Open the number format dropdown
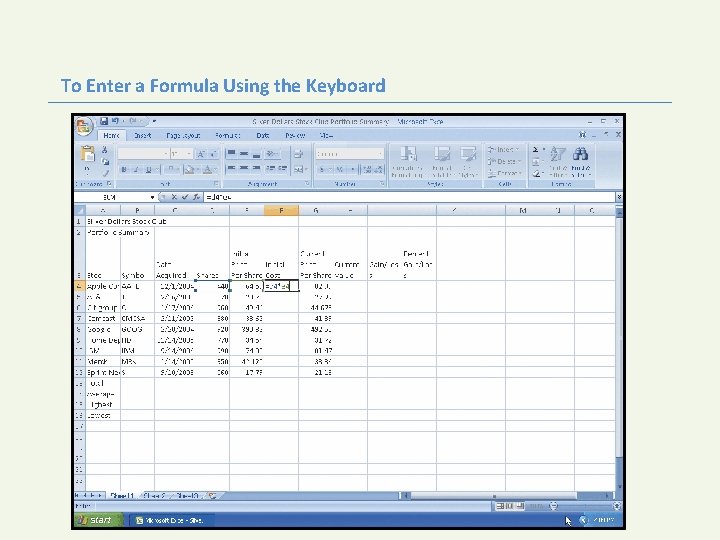The image size is (720, 540). 380,154
